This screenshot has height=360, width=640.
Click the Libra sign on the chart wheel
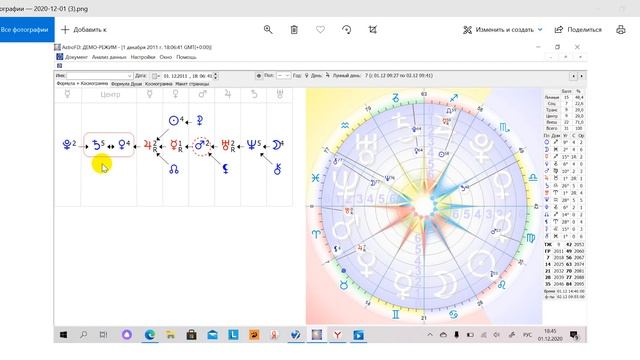point(533,178)
